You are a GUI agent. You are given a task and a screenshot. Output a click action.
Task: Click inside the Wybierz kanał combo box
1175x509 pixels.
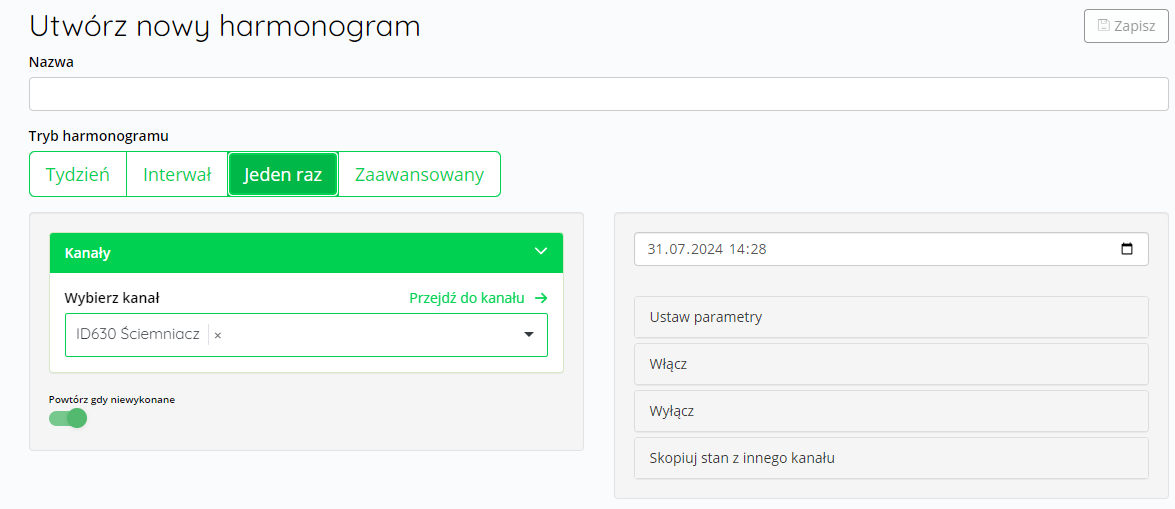tap(306, 334)
